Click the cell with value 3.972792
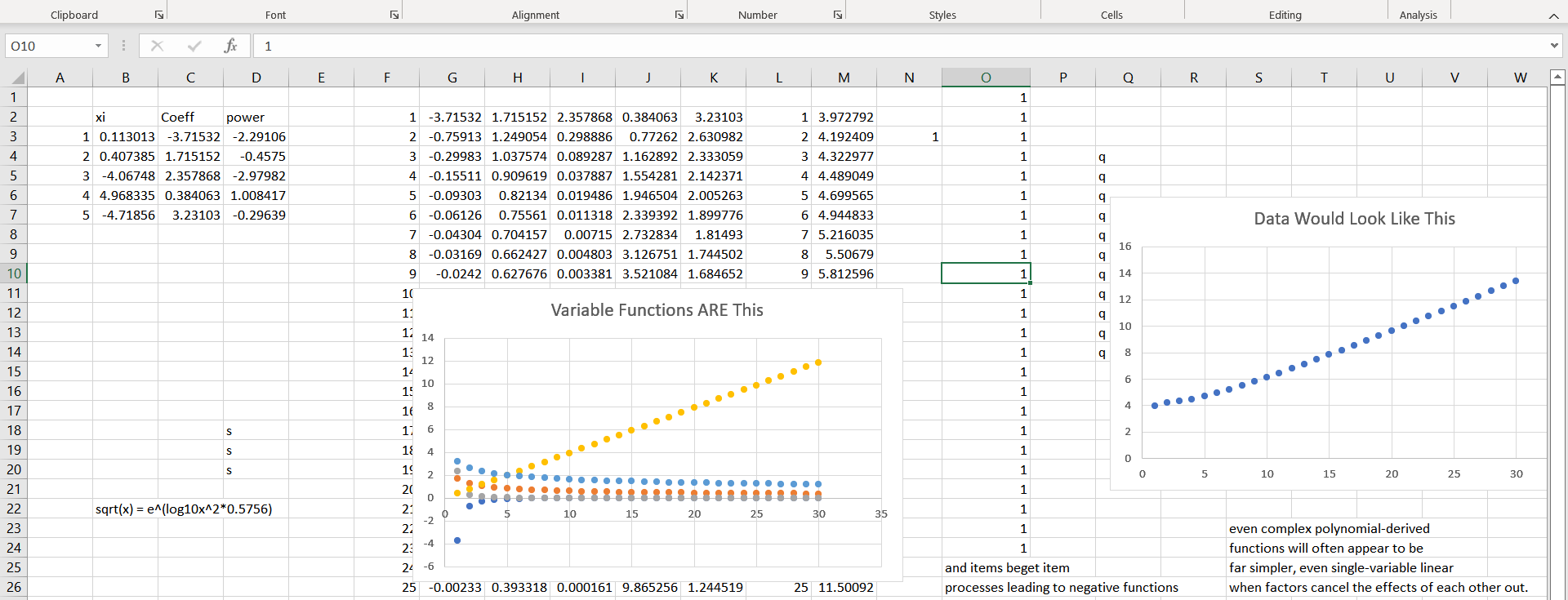The height and width of the screenshot is (600, 1568). click(844, 117)
